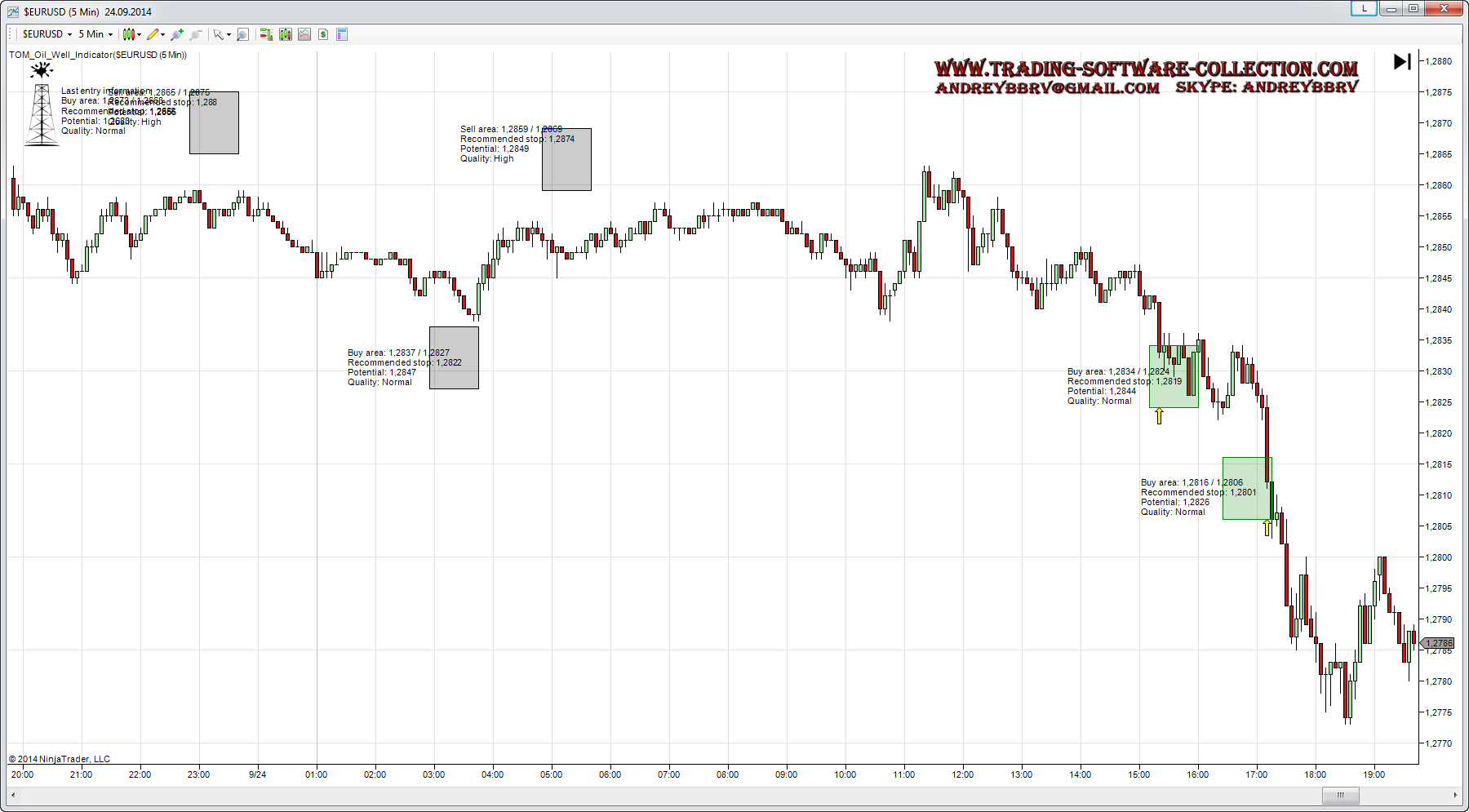
Task: Open the data series candlestick icon
Action: (x=286, y=34)
